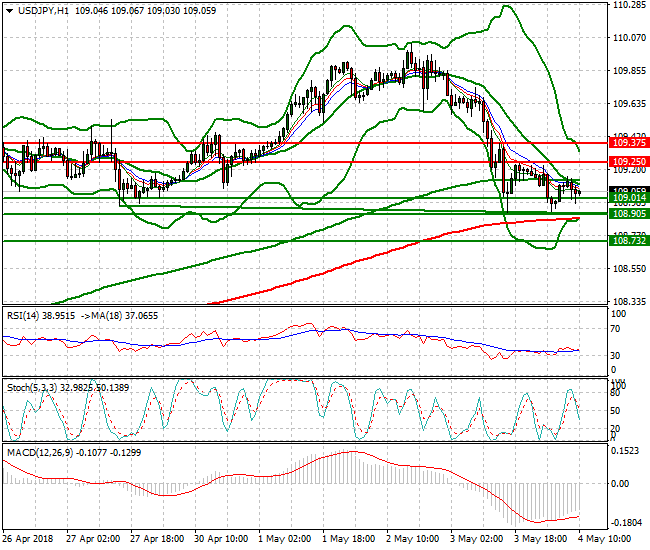
Task: Select the MACD scale value 0.1523
Action: coord(625,451)
